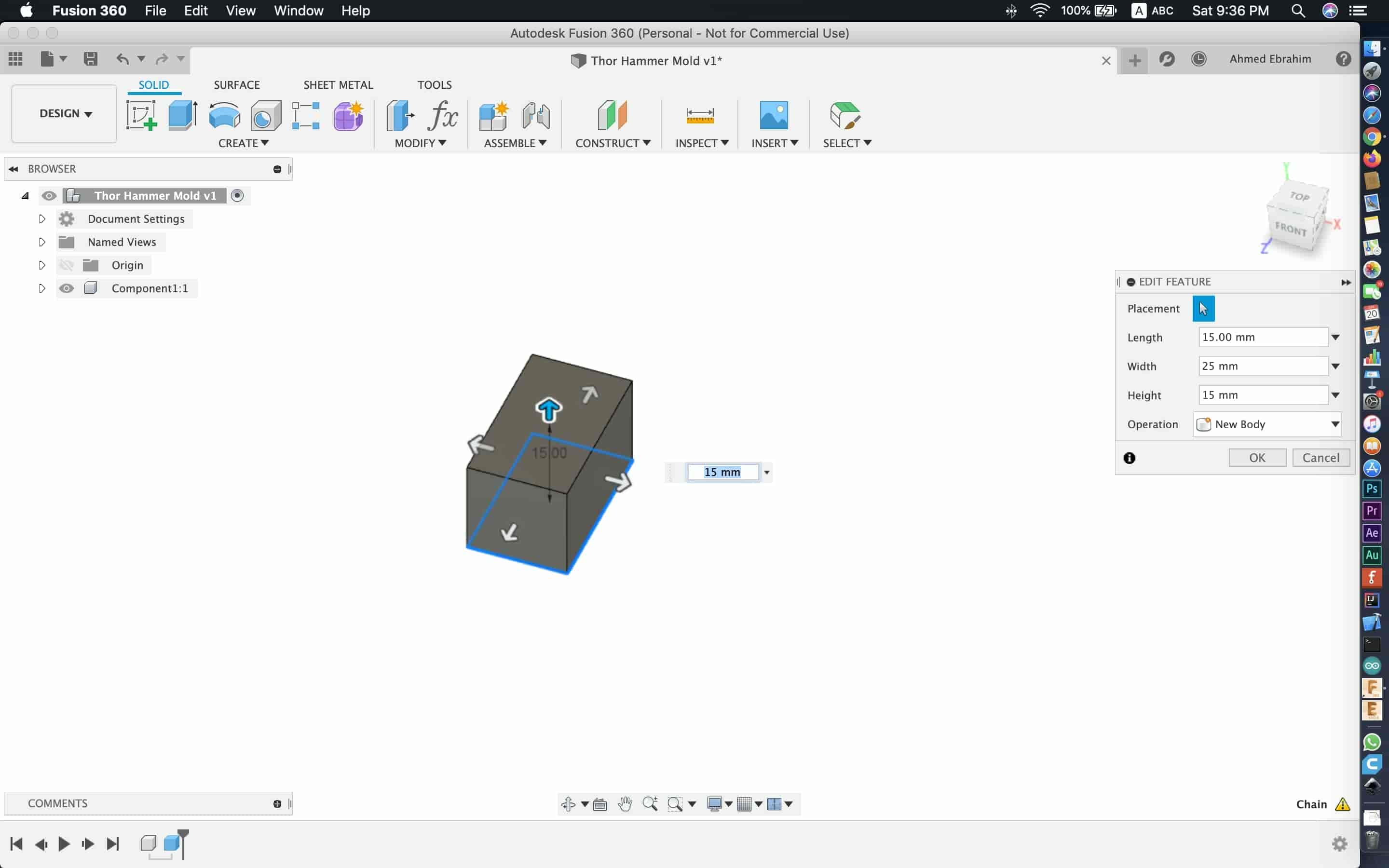This screenshot has height=868, width=1389.
Task: Click the Midplane construct icon
Action: click(x=613, y=115)
